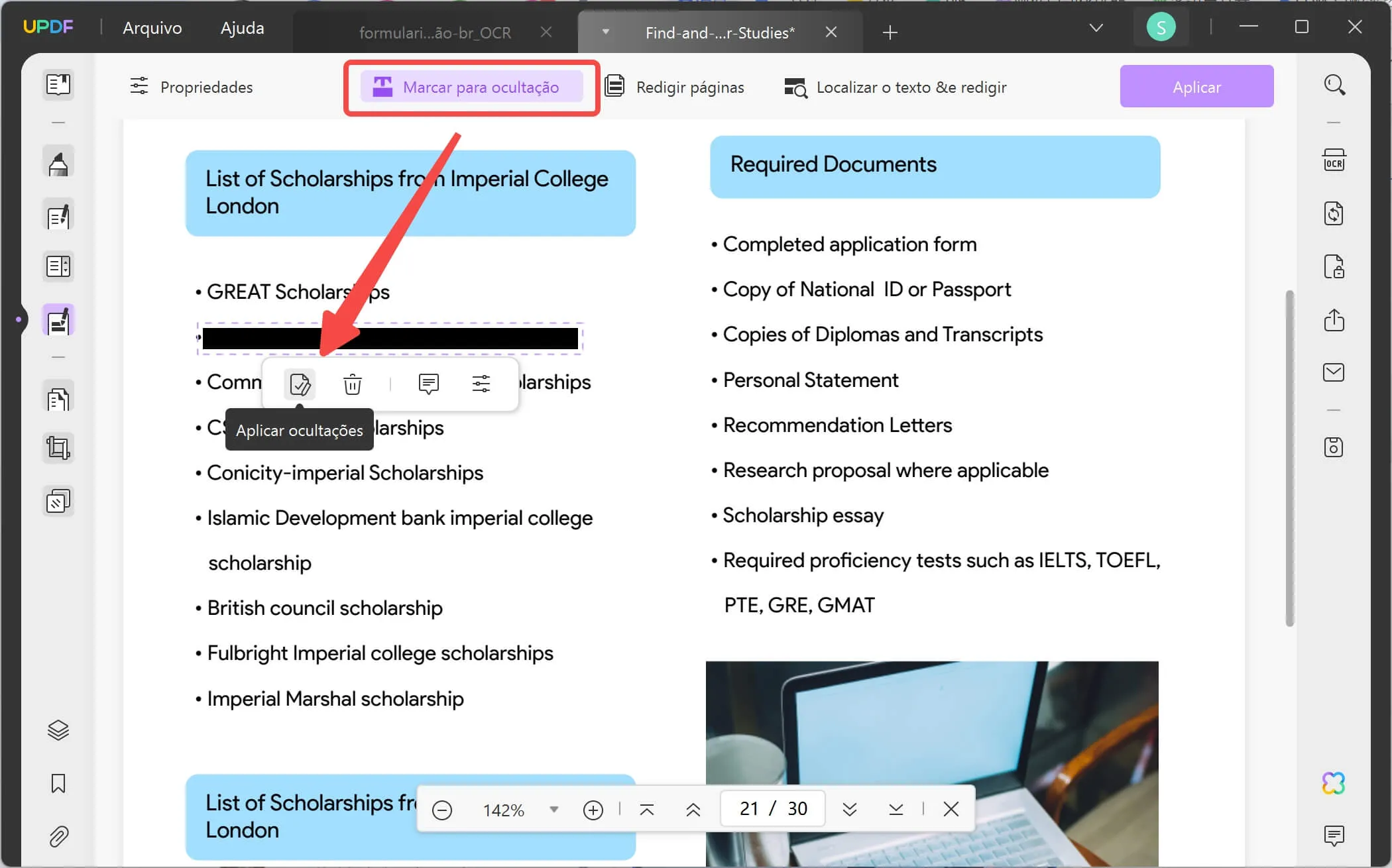Open the comments panel icon
Image resolution: width=1392 pixels, height=868 pixels.
click(1334, 836)
